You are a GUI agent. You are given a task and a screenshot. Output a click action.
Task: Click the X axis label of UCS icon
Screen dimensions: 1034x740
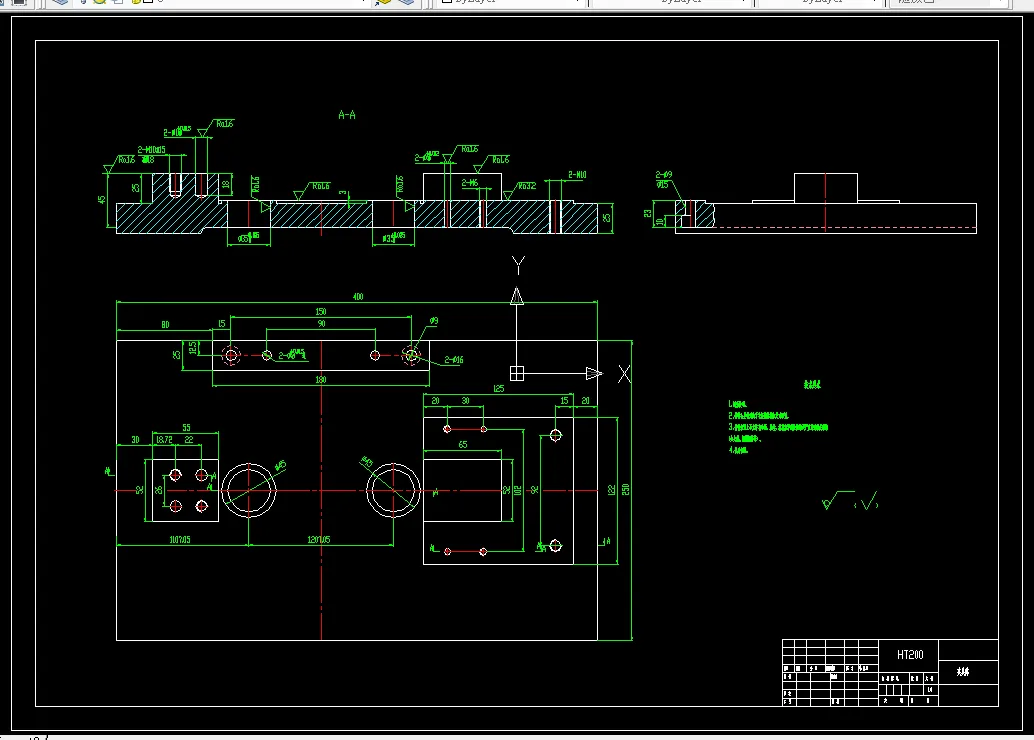click(x=624, y=374)
